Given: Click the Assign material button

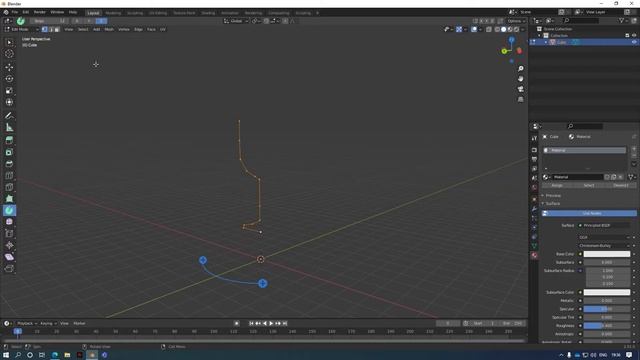Looking at the screenshot, I should pyautogui.click(x=557, y=185).
